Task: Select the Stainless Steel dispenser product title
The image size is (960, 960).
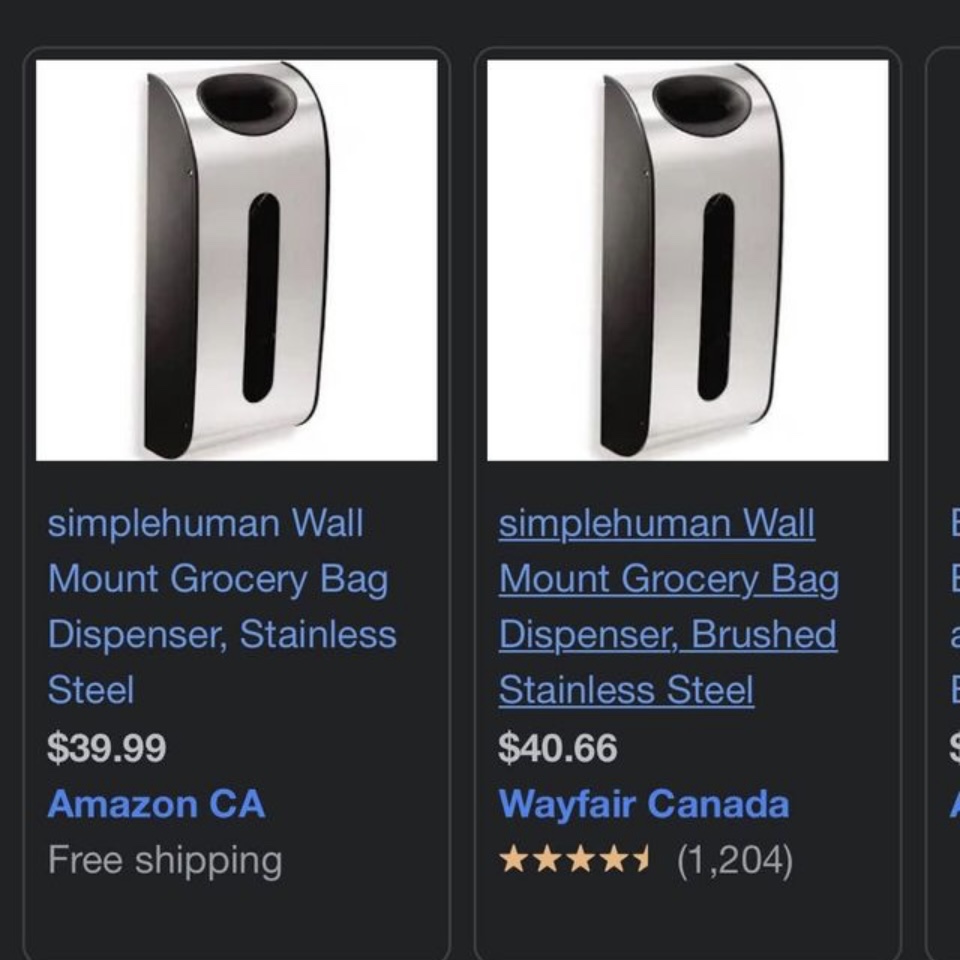Action: pyautogui.click(x=222, y=605)
